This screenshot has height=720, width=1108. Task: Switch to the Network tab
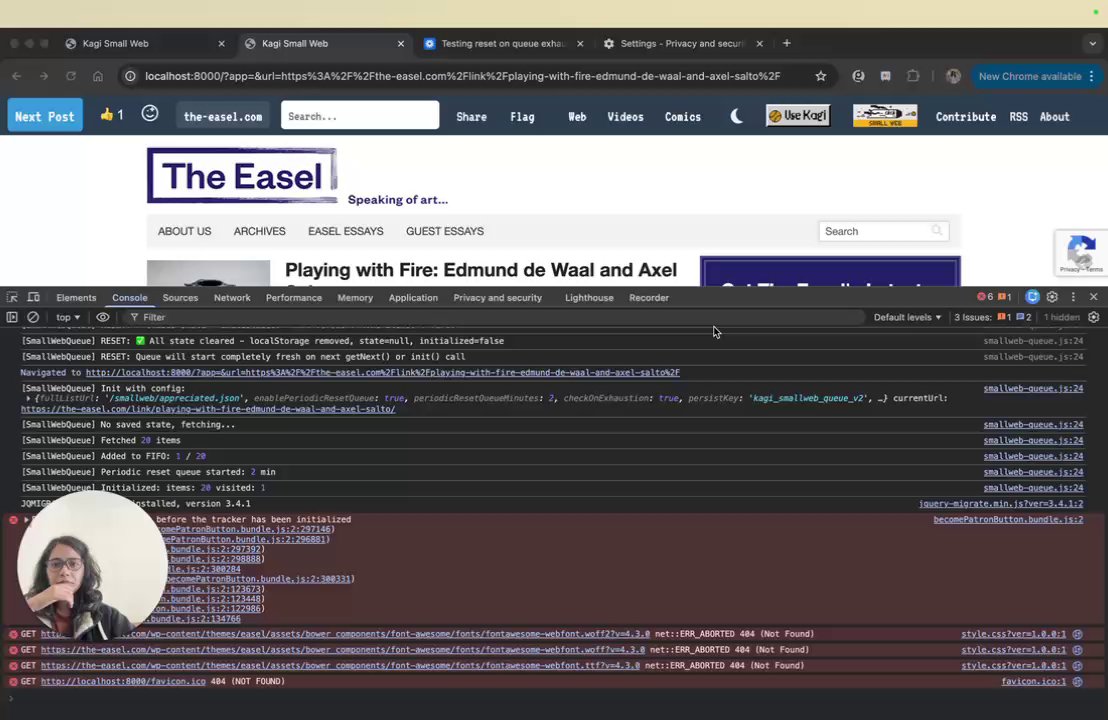[x=232, y=297]
